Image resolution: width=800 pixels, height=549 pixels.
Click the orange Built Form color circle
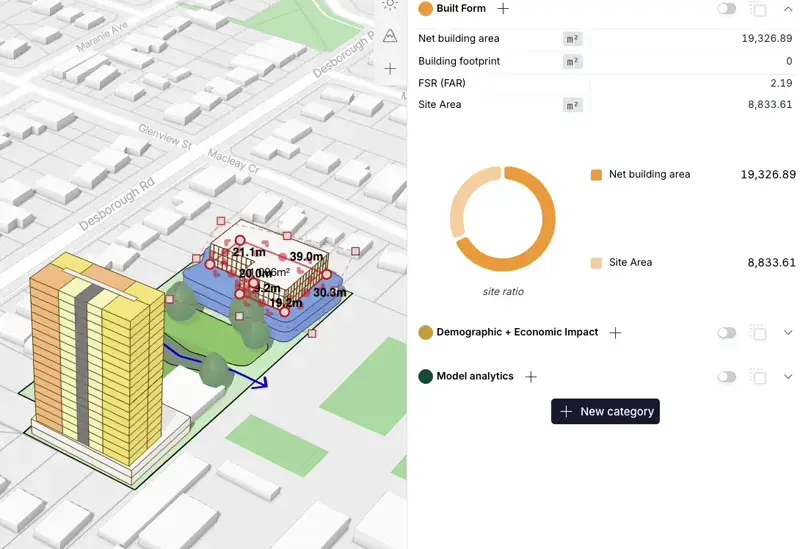click(x=426, y=9)
